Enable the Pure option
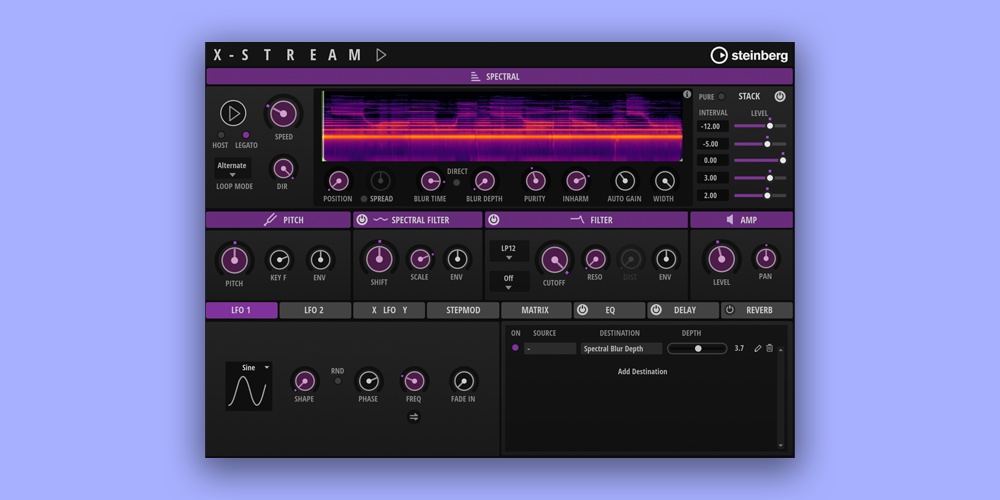This screenshot has height=500, width=1000. 721,97
